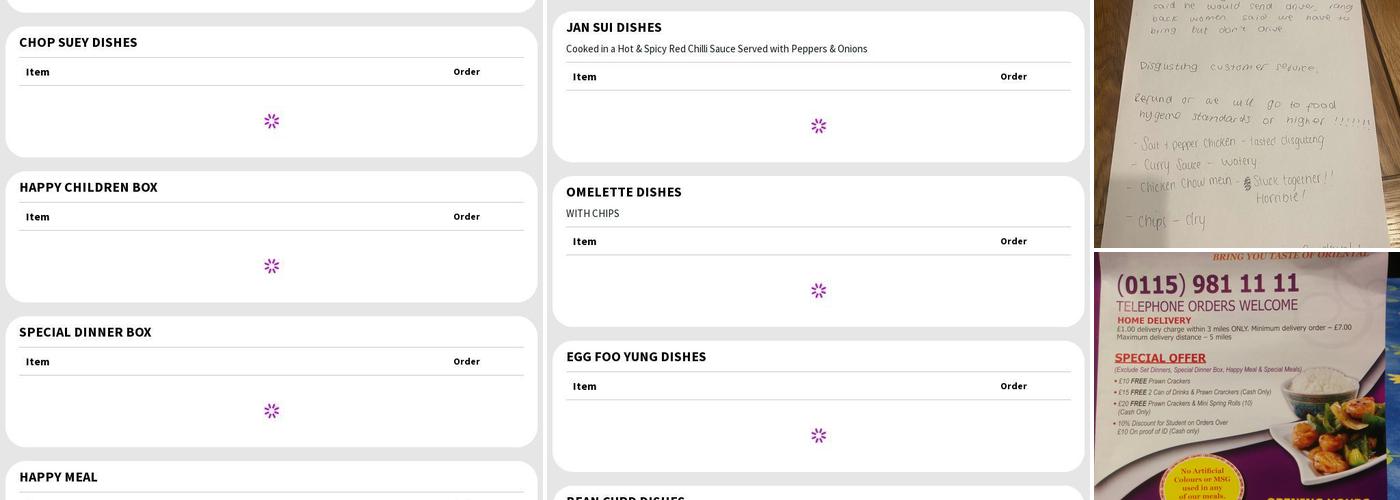Screen dimensions: 1400x500
Task: Click the Special Dinner Box section title
Action: click(x=85, y=332)
